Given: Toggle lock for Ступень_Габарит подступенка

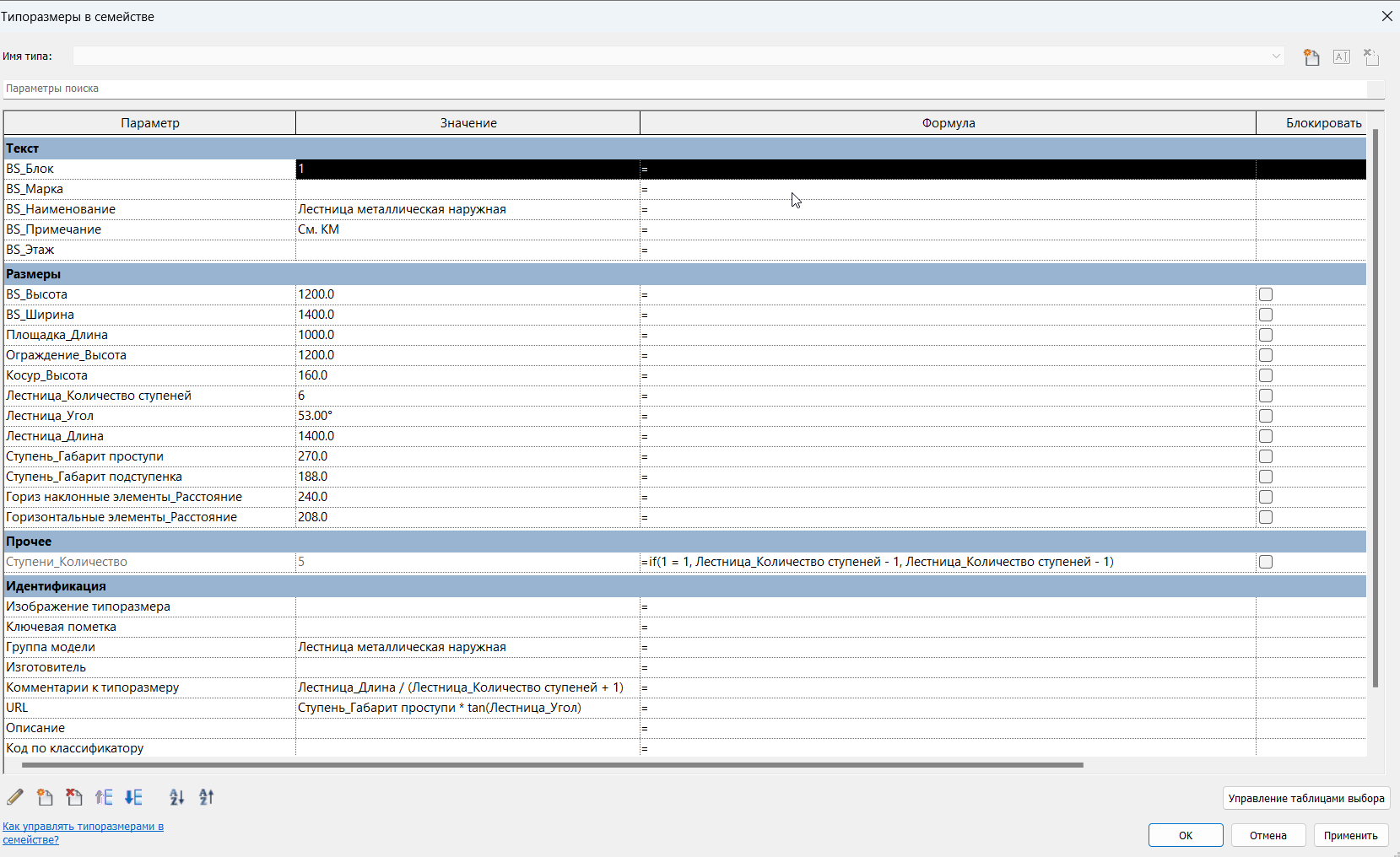Looking at the screenshot, I should (x=1266, y=477).
